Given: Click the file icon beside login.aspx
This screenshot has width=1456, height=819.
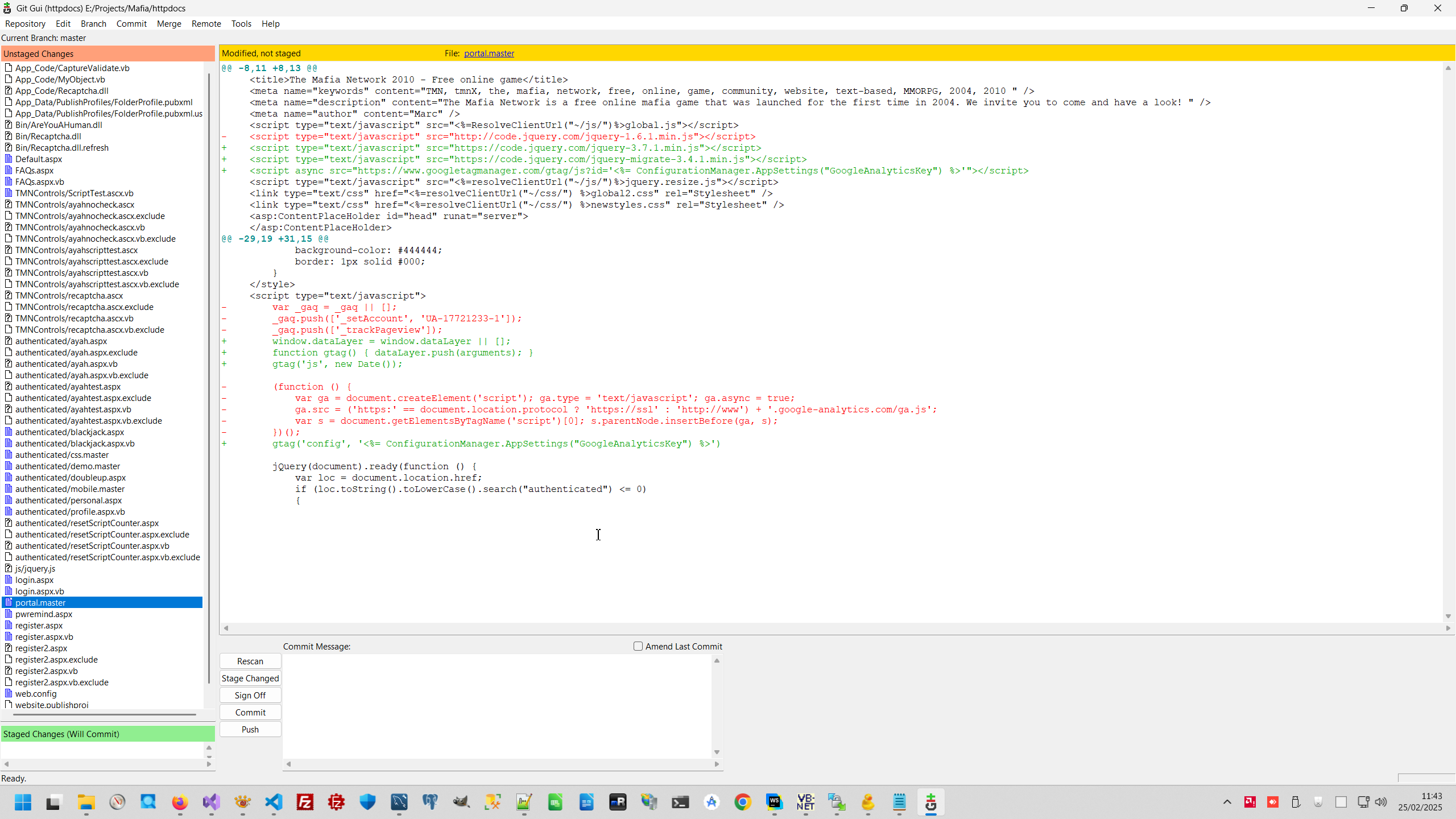Looking at the screenshot, I should [x=9, y=580].
